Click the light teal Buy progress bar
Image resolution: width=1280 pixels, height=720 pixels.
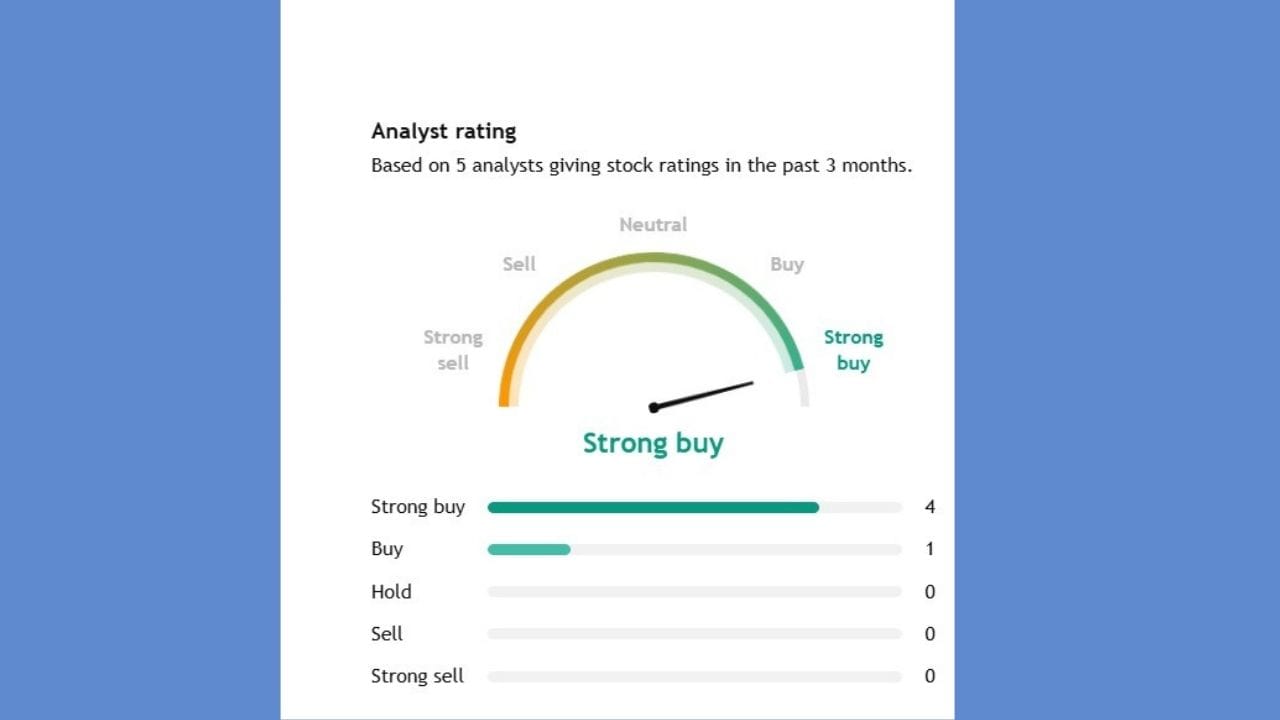click(x=529, y=550)
